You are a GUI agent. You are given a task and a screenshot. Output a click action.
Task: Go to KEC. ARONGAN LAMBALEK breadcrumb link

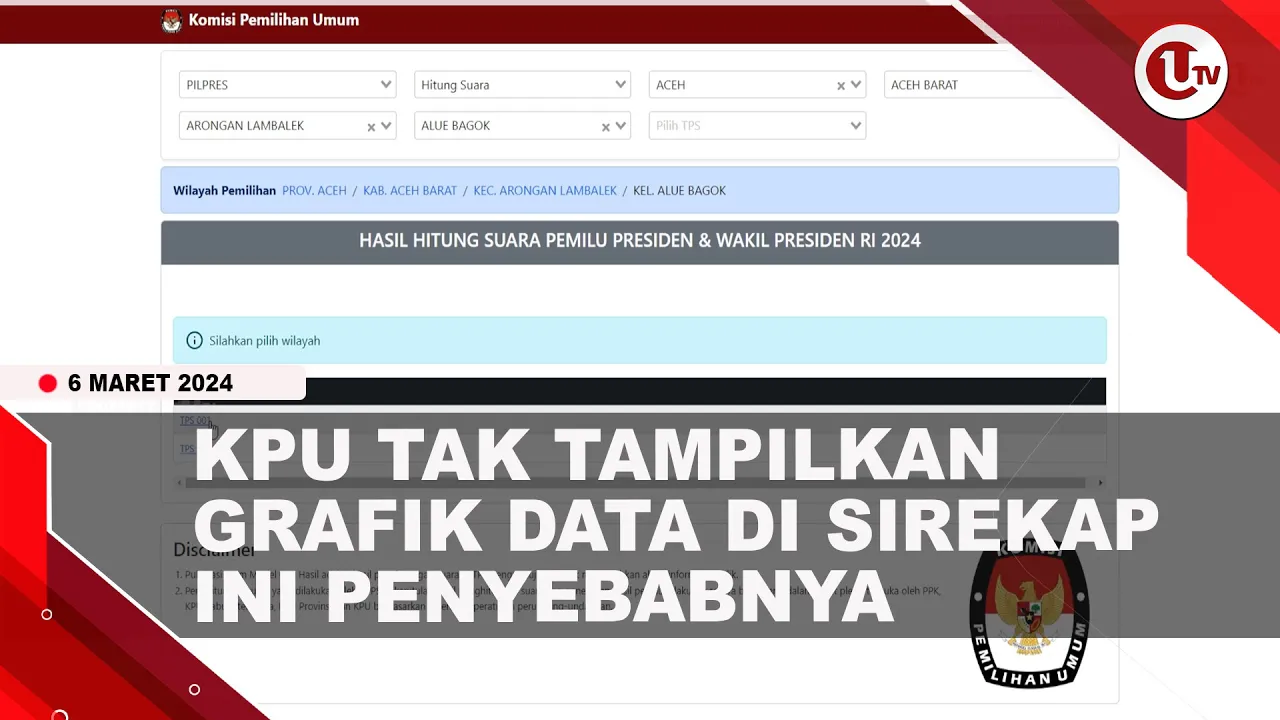click(x=545, y=190)
